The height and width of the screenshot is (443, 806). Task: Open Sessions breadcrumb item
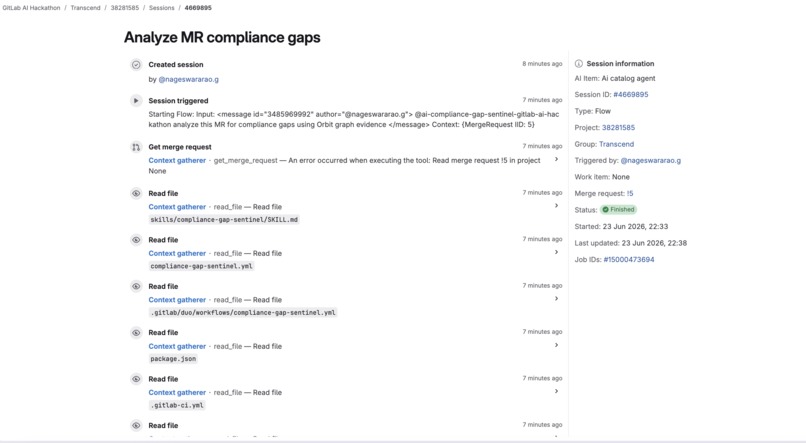tap(161, 8)
